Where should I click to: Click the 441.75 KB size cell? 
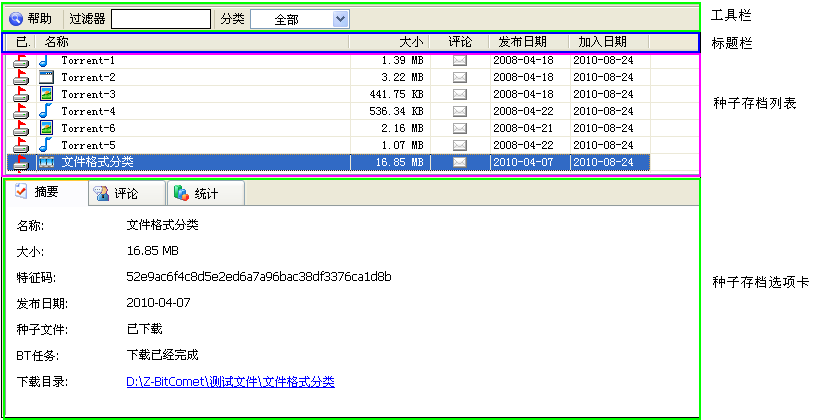pyautogui.click(x=396, y=94)
